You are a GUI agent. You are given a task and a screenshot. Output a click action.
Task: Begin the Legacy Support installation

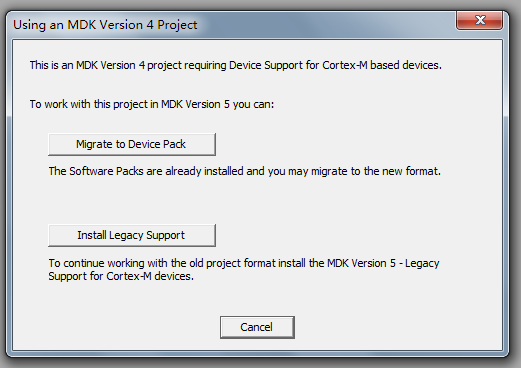132,235
